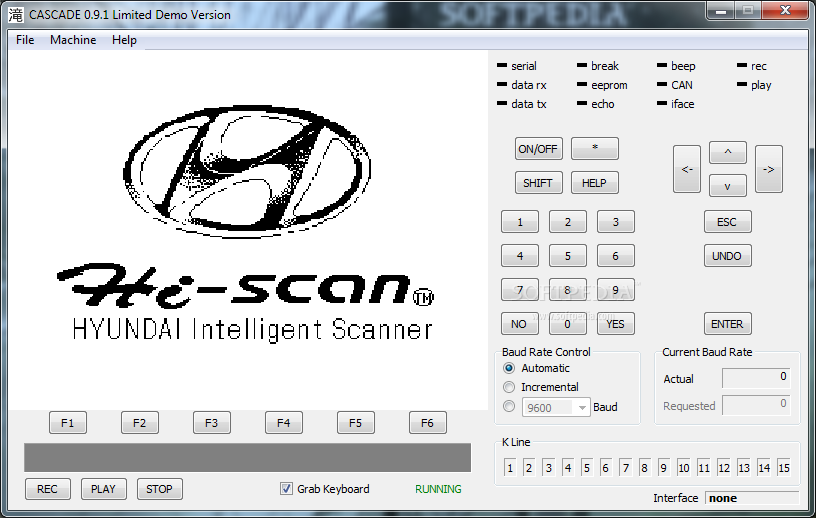This screenshot has width=816, height=518.
Task: Click keypad digit 8
Action: [568, 290]
